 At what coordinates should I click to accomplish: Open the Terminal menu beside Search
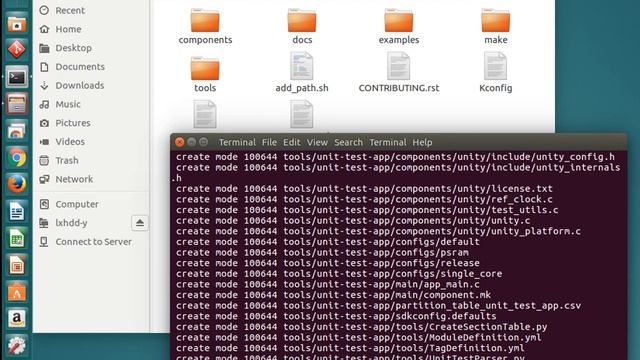point(388,142)
